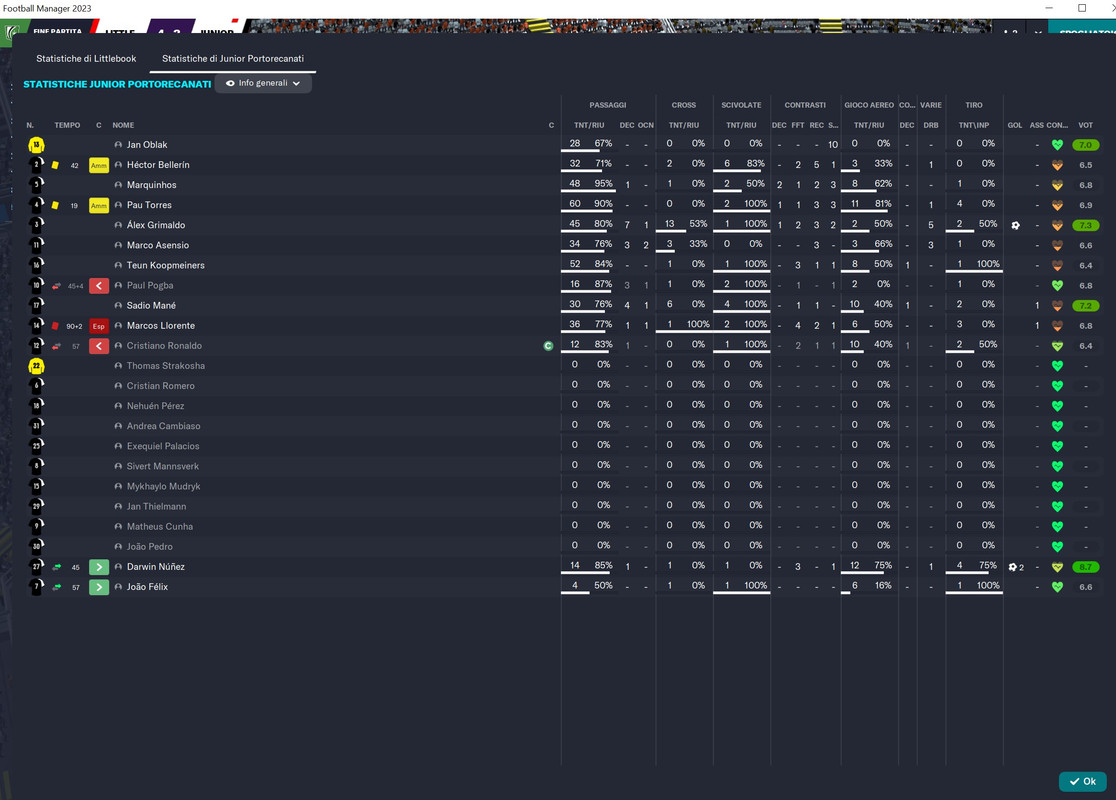
Task: Open Cristian Romero player profile
Action: [x=161, y=386]
